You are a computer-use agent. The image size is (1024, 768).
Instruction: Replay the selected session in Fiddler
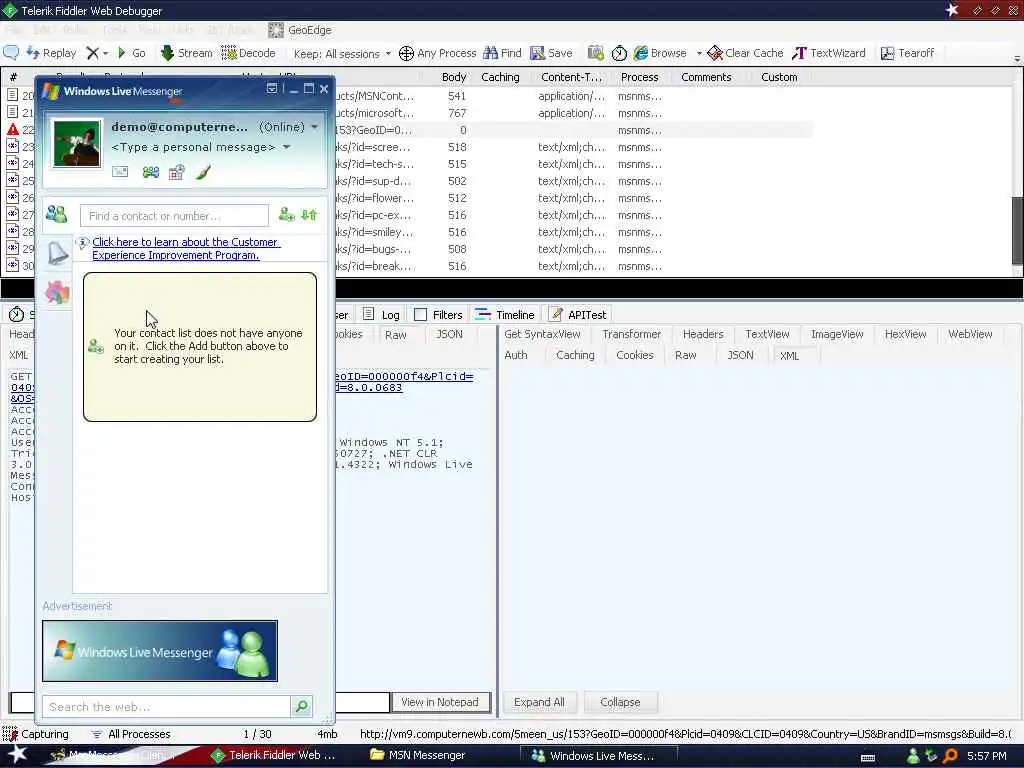(x=52, y=53)
